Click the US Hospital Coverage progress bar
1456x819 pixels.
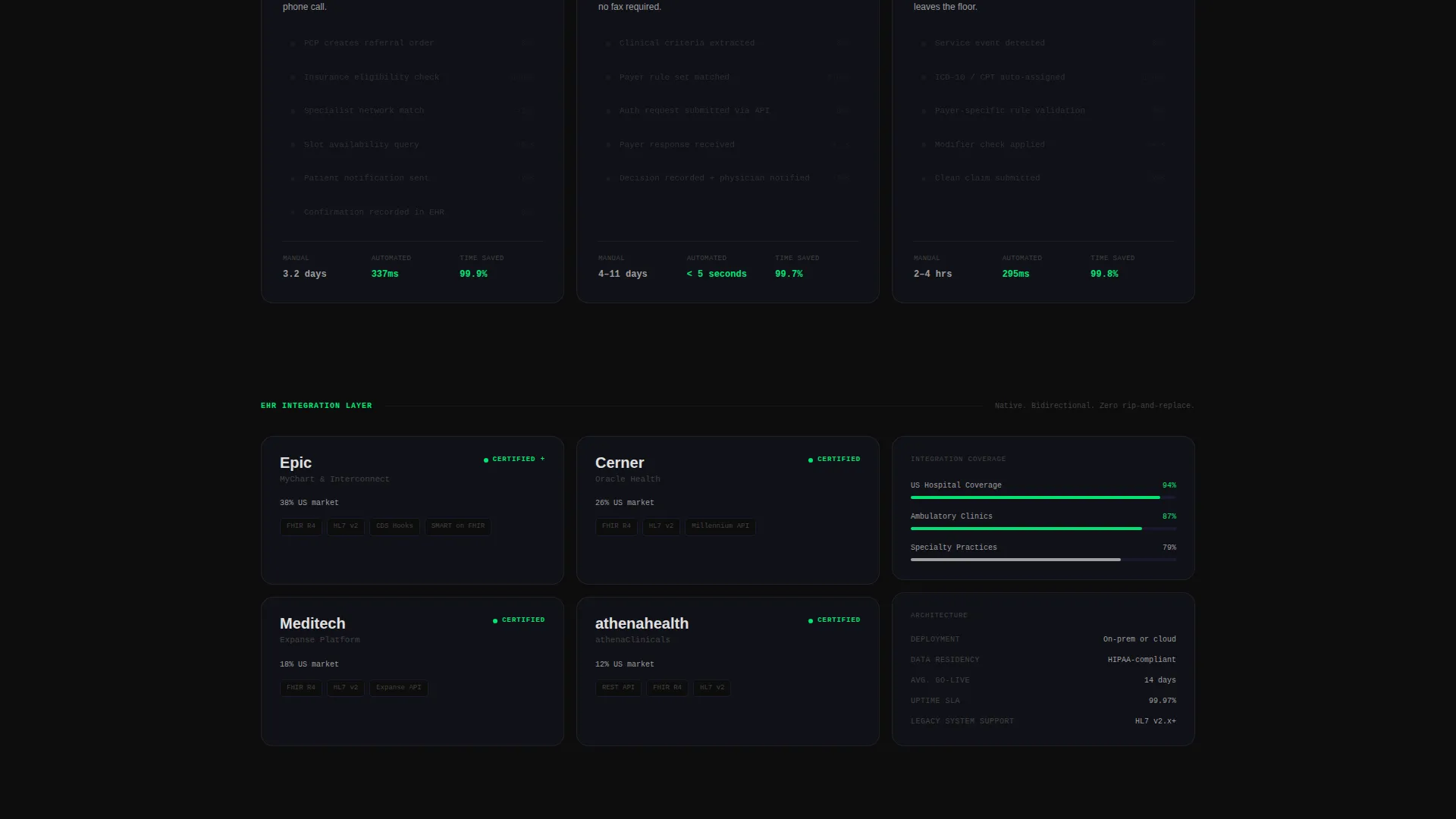(x=1043, y=497)
